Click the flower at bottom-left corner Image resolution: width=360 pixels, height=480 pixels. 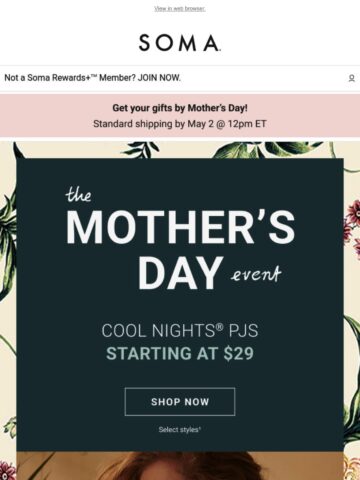pyautogui.click(x=8, y=469)
